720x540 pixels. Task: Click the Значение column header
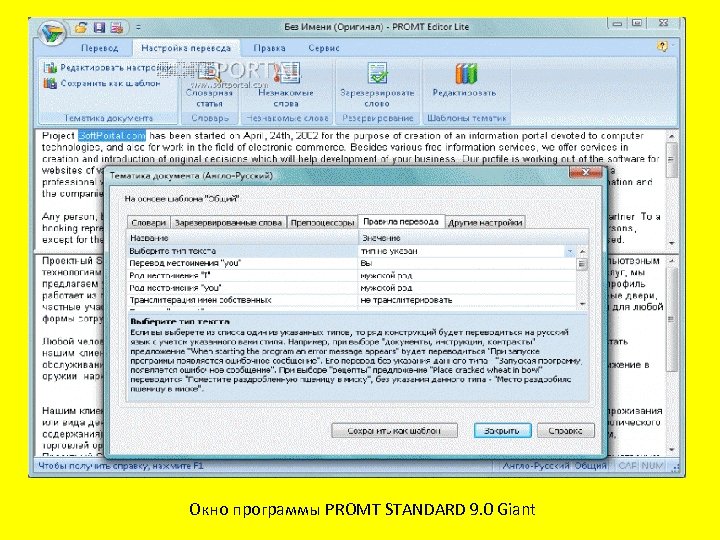point(473,238)
